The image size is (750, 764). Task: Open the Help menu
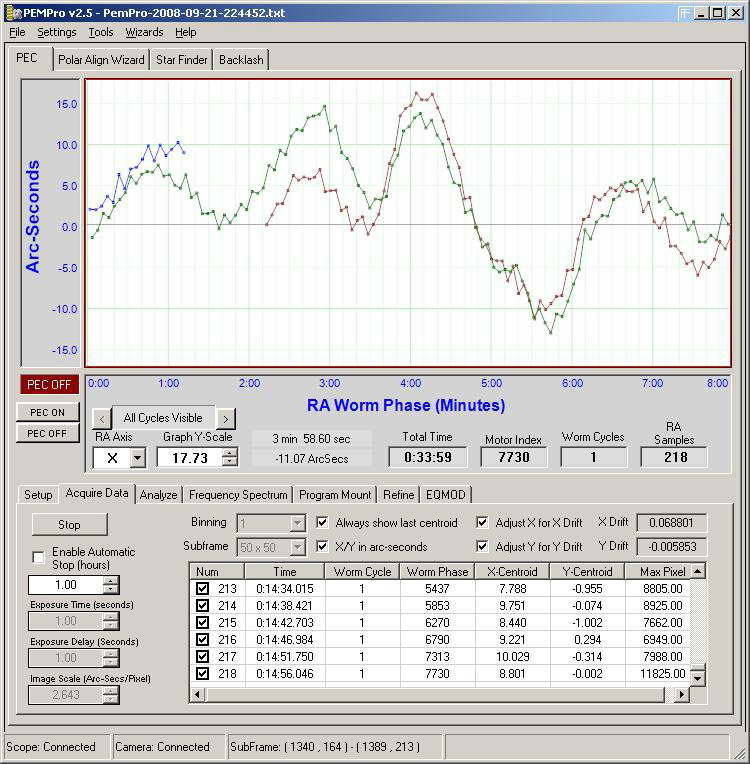pos(185,32)
